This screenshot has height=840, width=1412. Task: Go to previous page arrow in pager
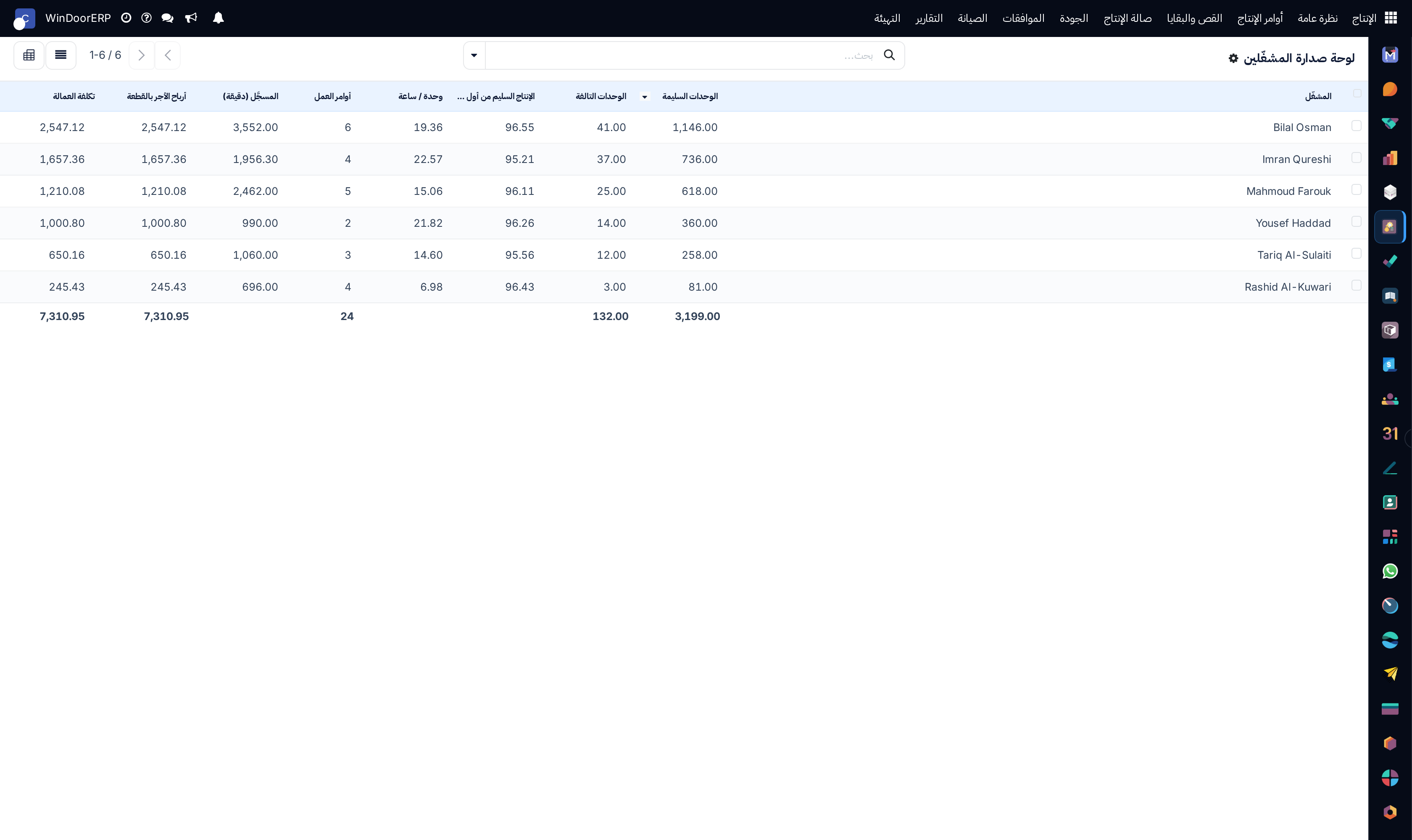point(168,55)
